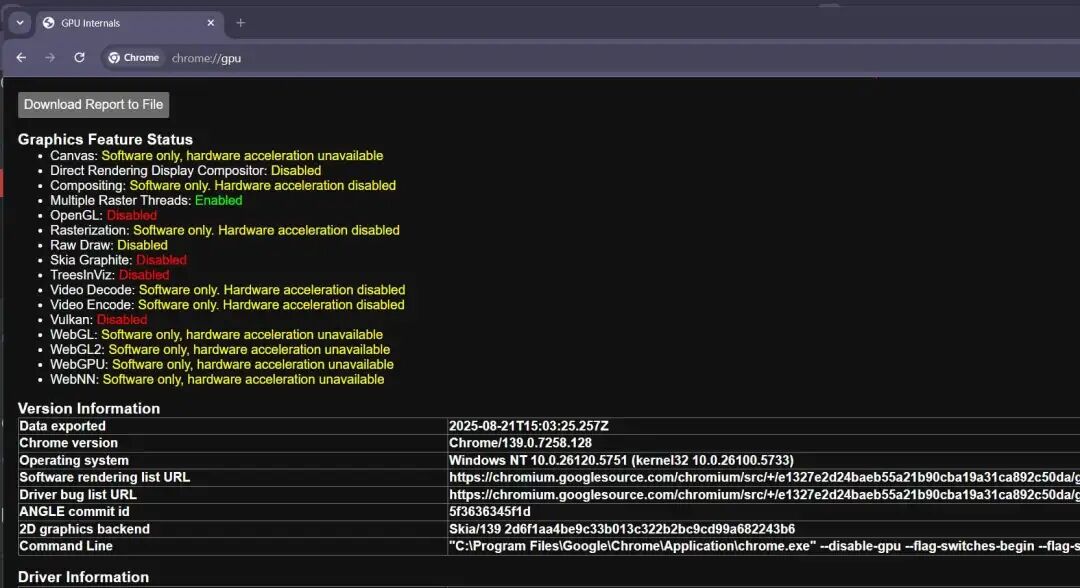Select the GPU Internals tab

[x=127, y=23]
